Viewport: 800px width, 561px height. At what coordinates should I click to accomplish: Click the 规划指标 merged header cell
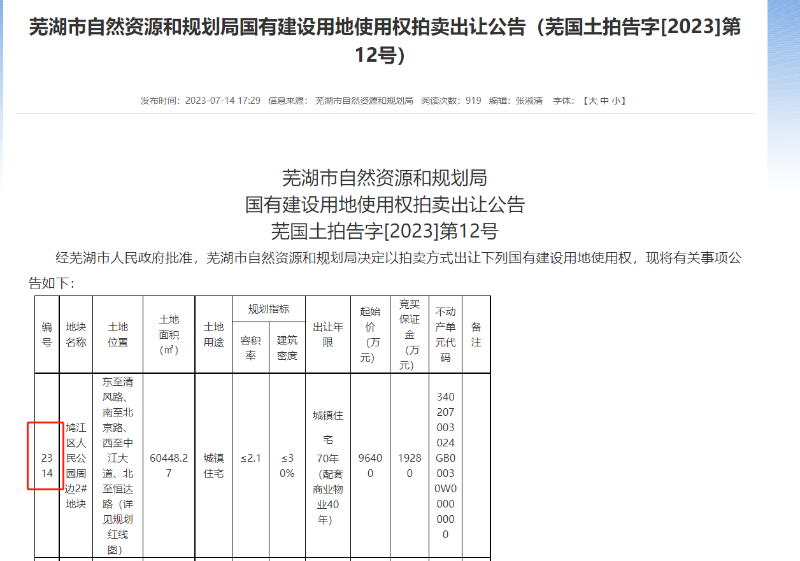point(269,309)
